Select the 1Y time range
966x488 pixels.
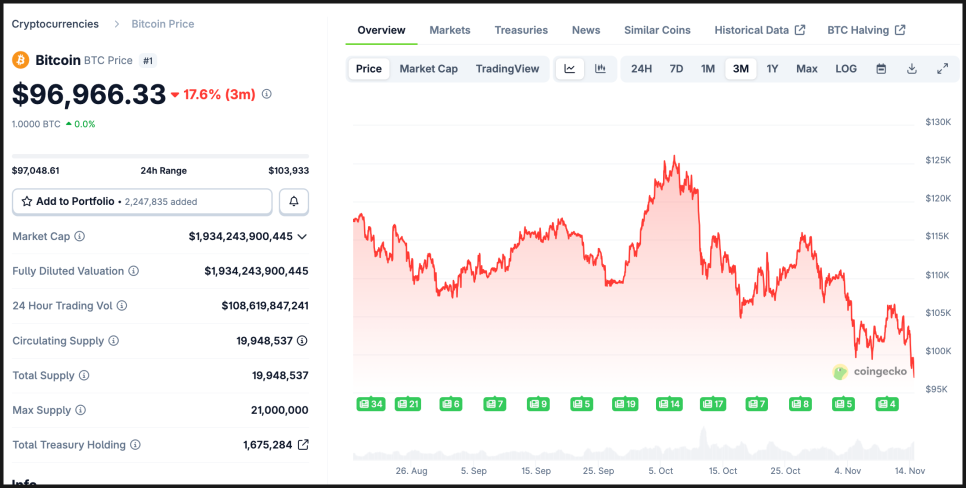tap(772, 69)
